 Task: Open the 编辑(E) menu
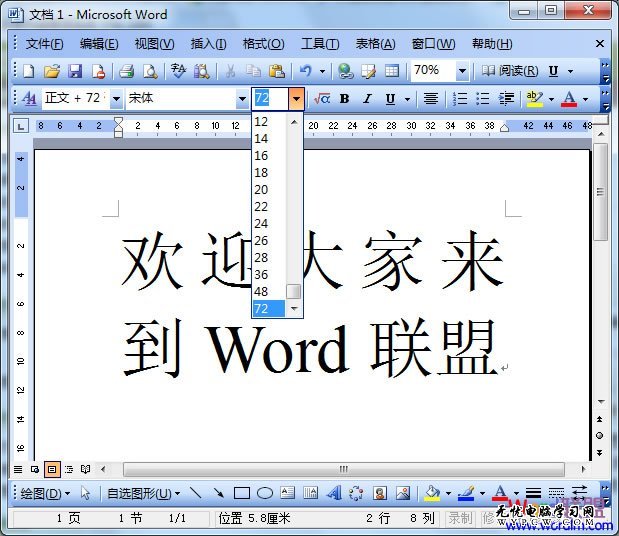[99, 44]
